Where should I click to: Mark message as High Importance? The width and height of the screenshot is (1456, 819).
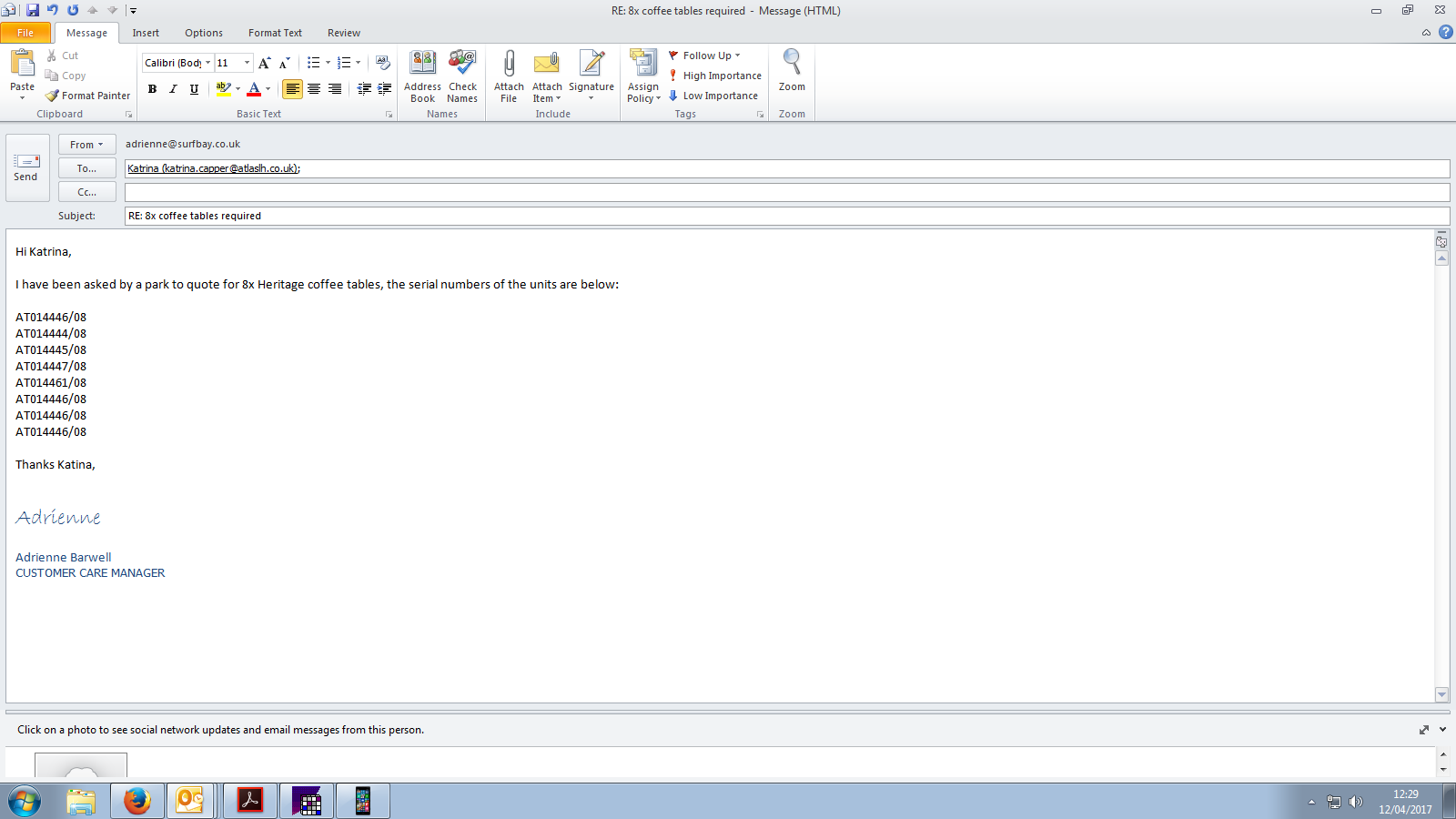pos(715,76)
